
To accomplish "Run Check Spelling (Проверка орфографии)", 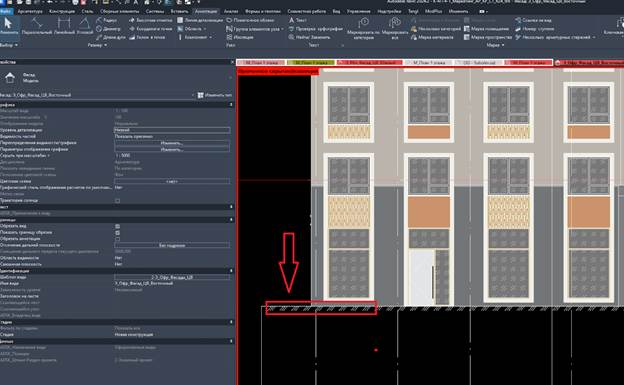I will [x=316, y=29].
